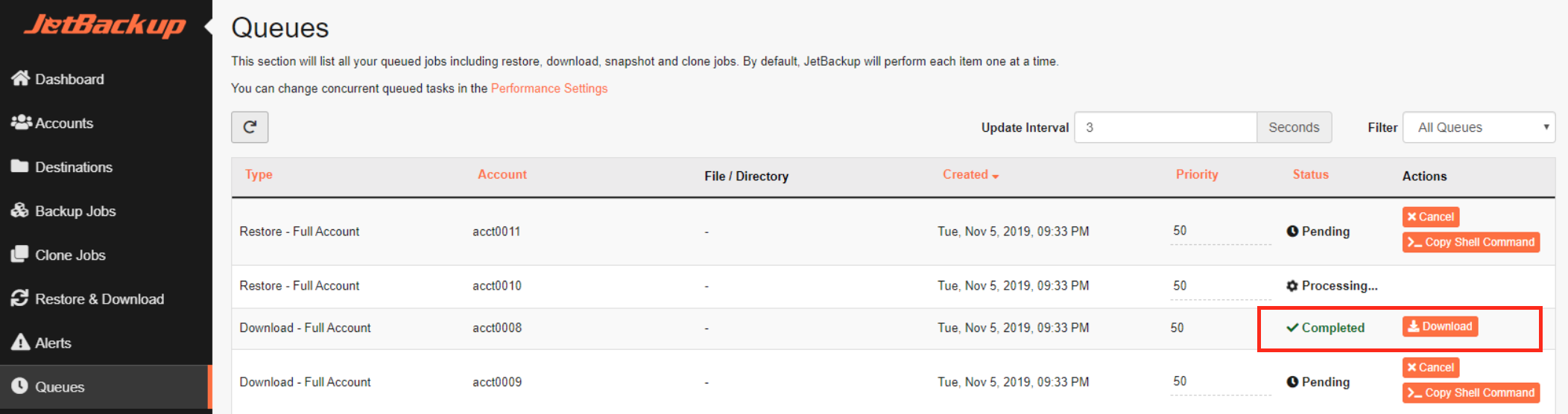The width and height of the screenshot is (1568, 414).
Task: Go to Destinations folder icon
Action: point(20,166)
